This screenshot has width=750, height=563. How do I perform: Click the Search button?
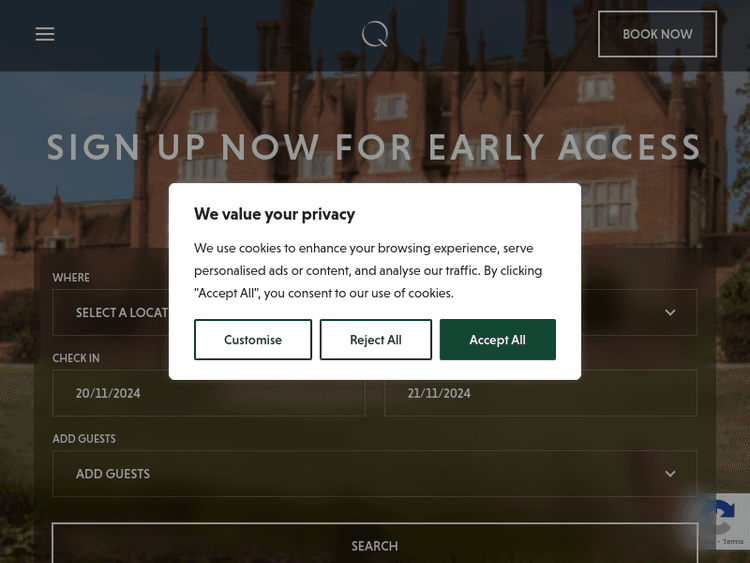click(x=375, y=546)
